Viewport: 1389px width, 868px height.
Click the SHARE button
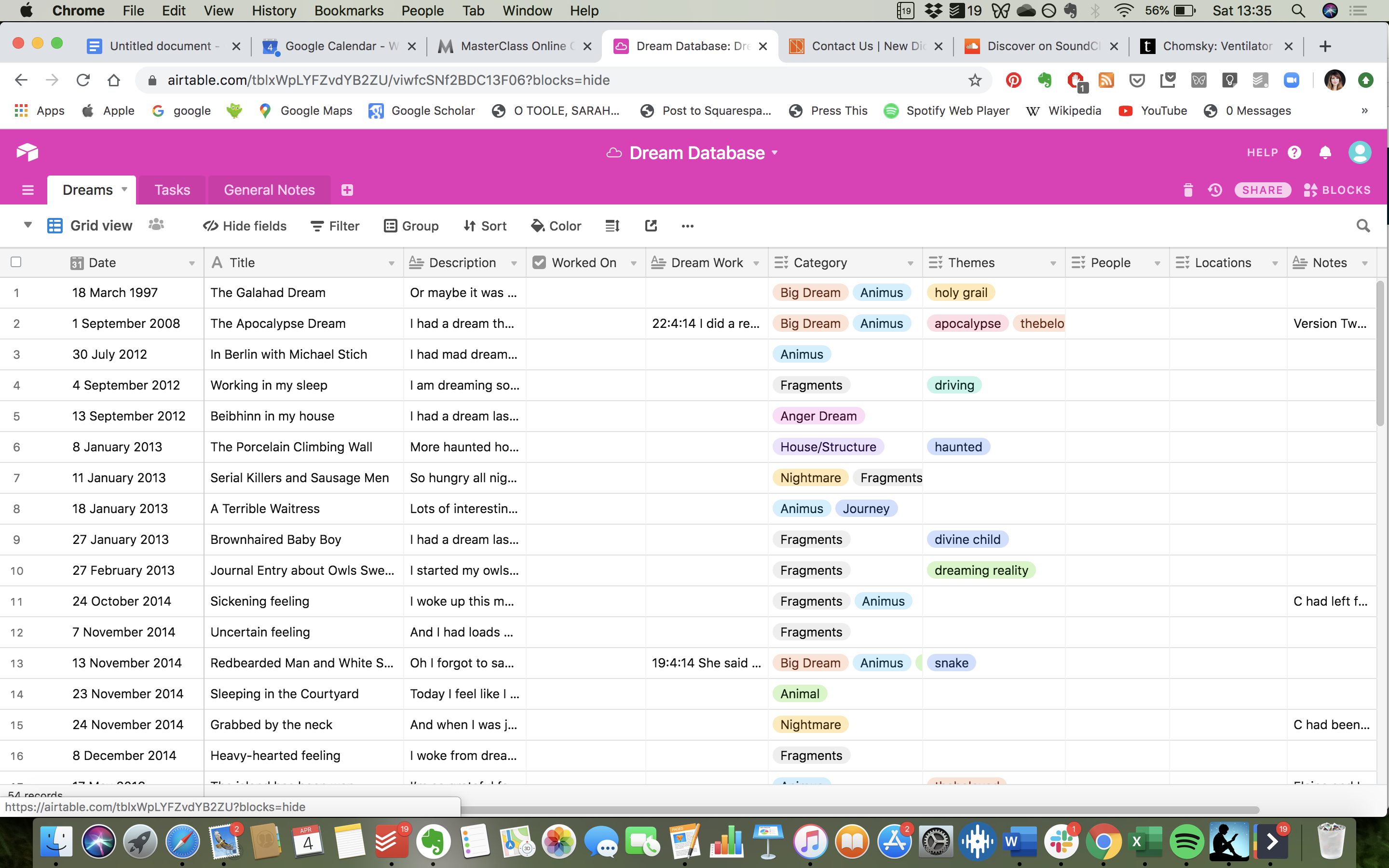point(1263,190)
